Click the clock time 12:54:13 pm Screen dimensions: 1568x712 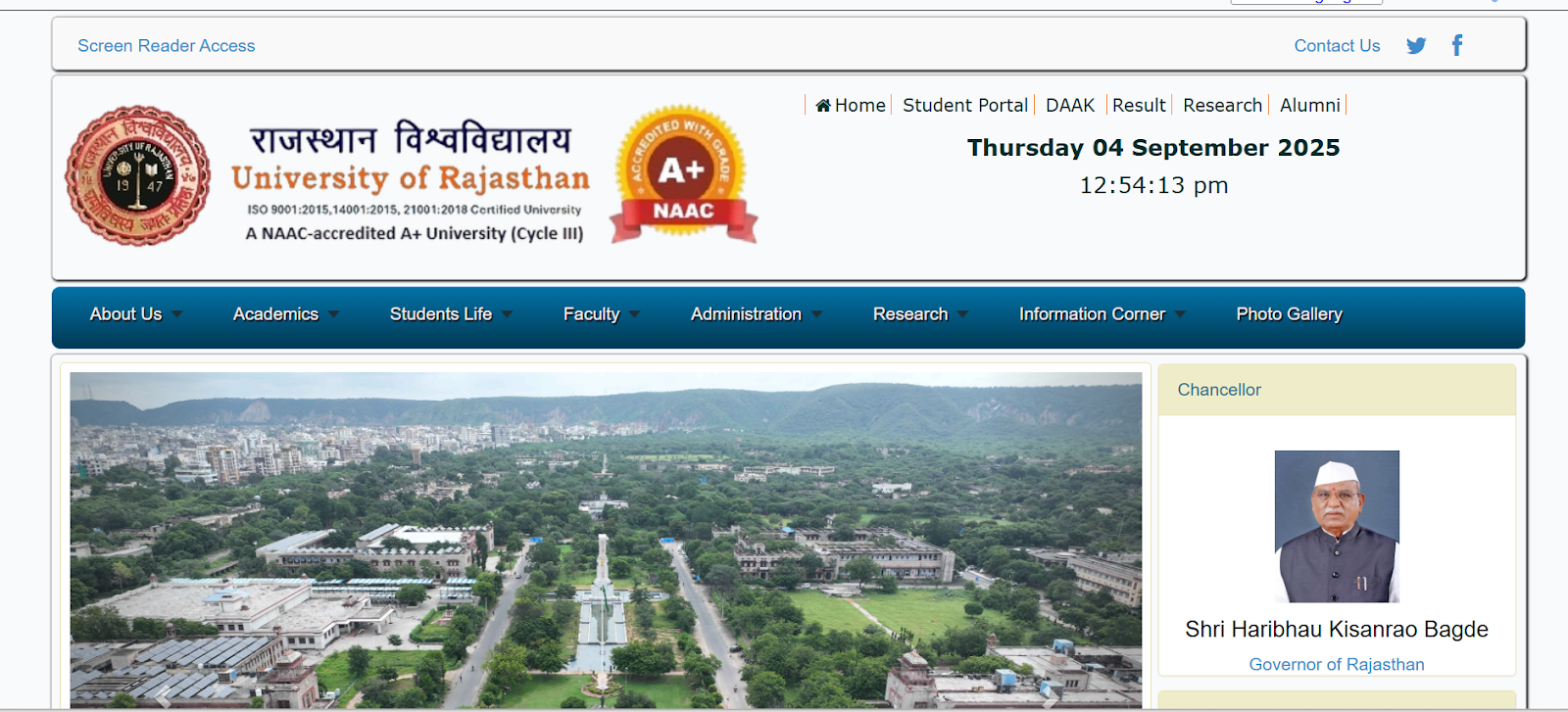point(1153,185)
